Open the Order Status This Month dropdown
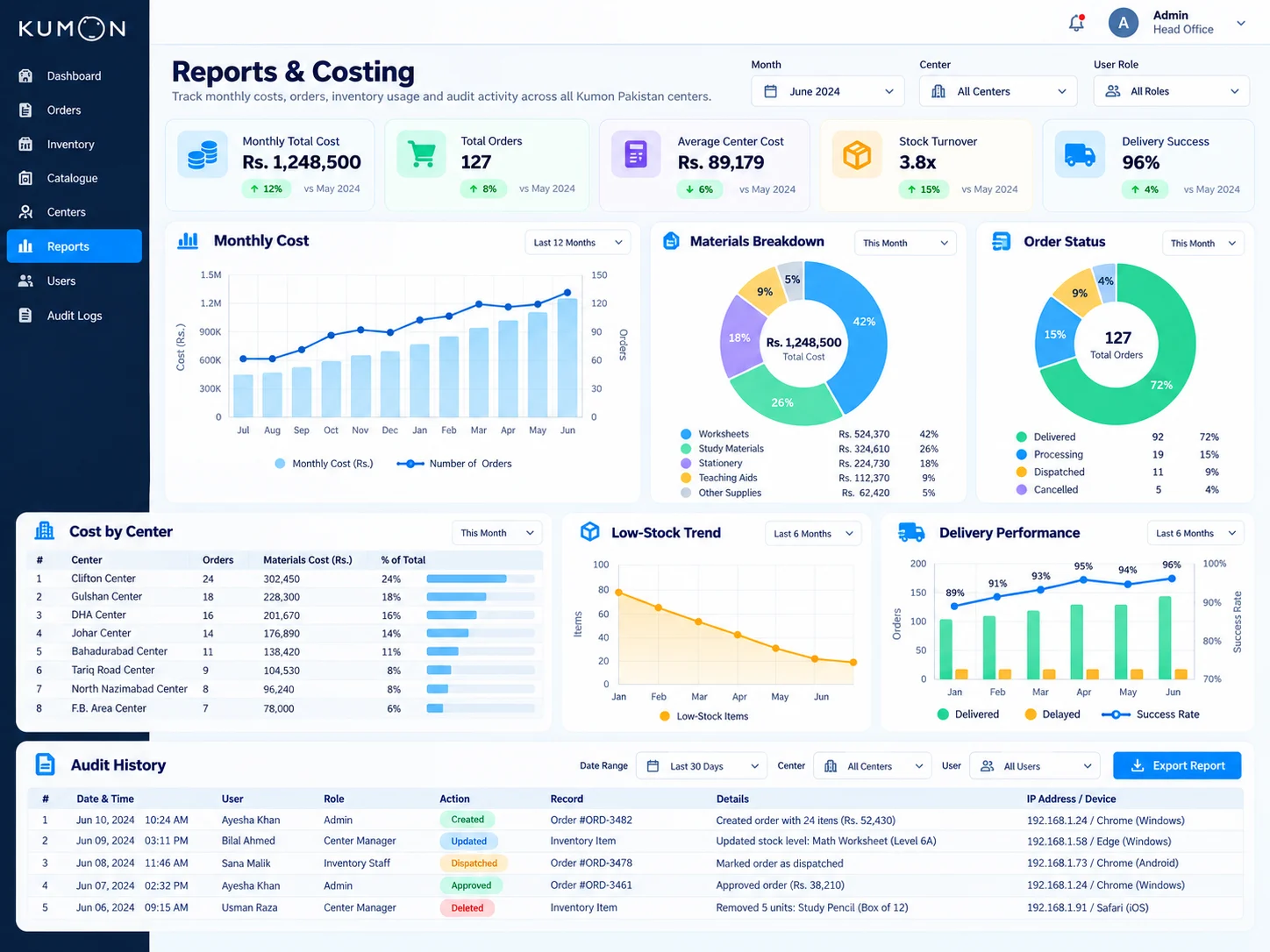Viewport: 1270px width, 952px height. coord(1203,243)
